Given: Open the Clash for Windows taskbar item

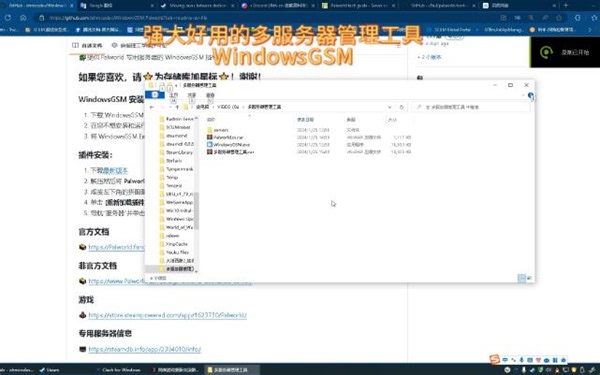Looking at the screenshot, I should coord(118,370).
